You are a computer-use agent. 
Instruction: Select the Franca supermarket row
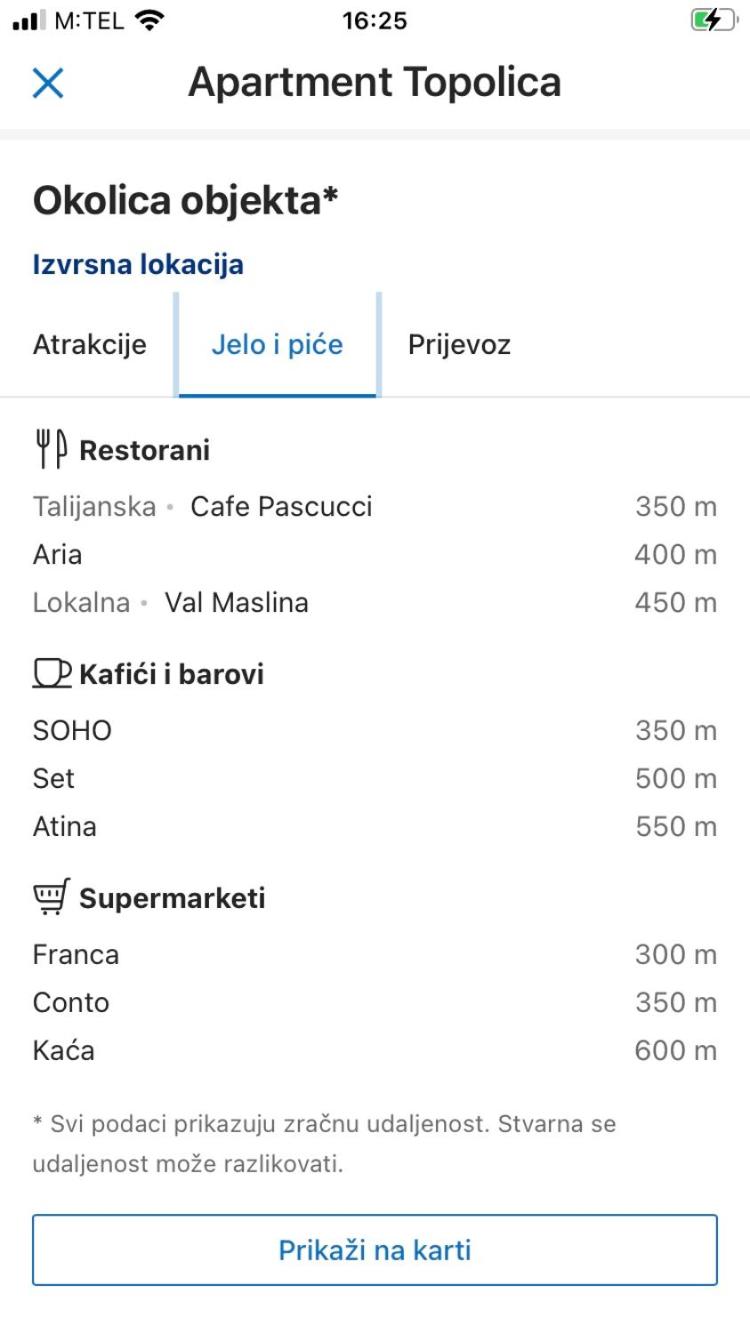click(x=375, y=955)
